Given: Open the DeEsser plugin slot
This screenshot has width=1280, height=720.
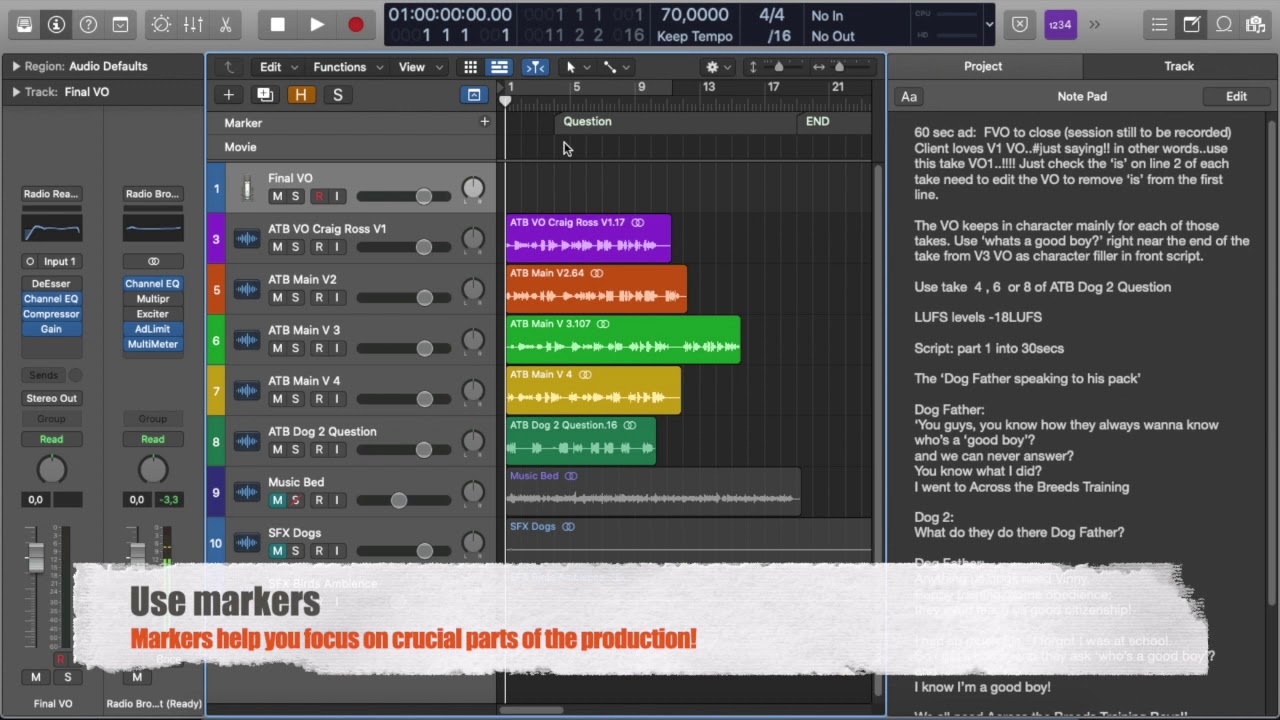Looking at the screenshot, I should (51, 284).
